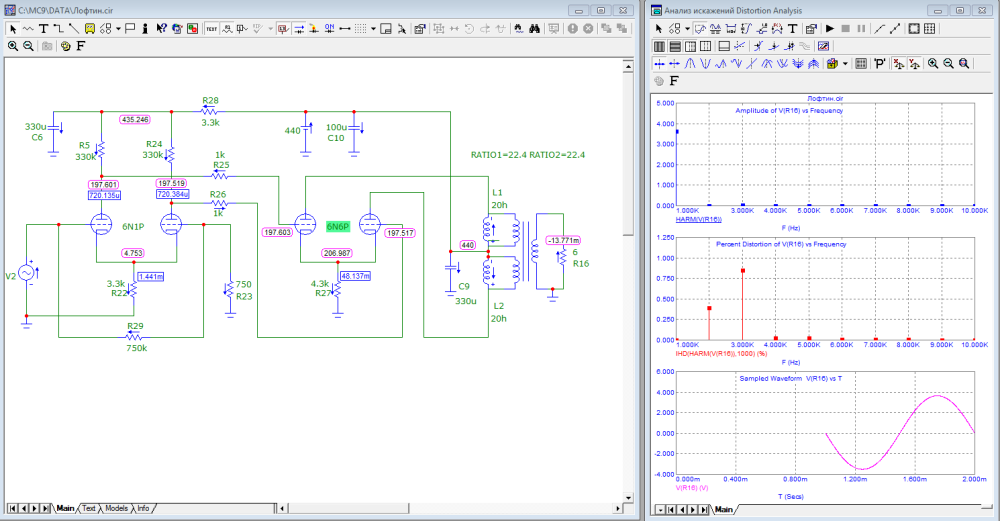Switch to the Models tab
Image resolution: width=1000 pixels, height=521 pixels.
click(x=116, y=508)
